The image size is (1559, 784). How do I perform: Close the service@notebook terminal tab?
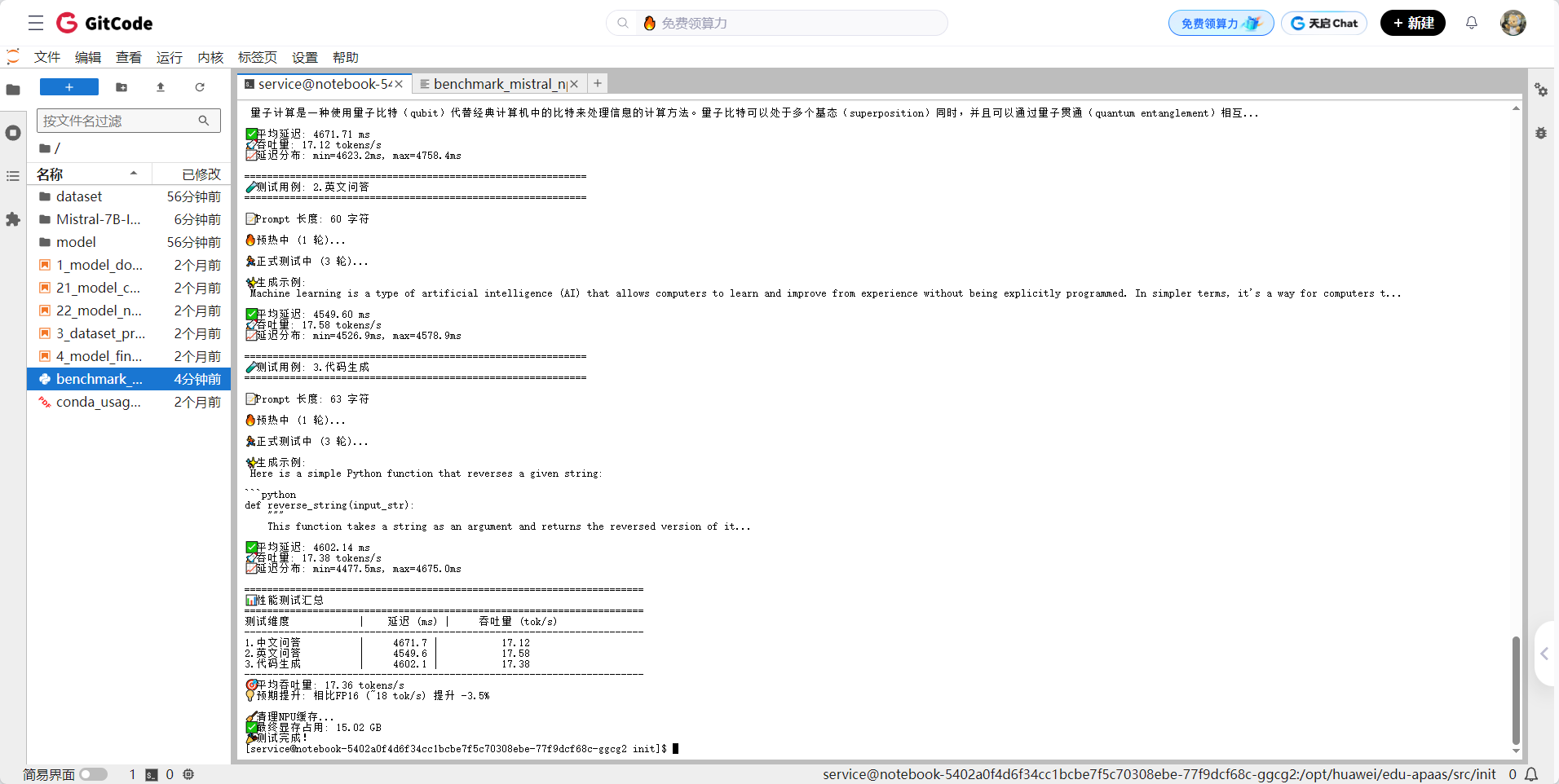399,84
